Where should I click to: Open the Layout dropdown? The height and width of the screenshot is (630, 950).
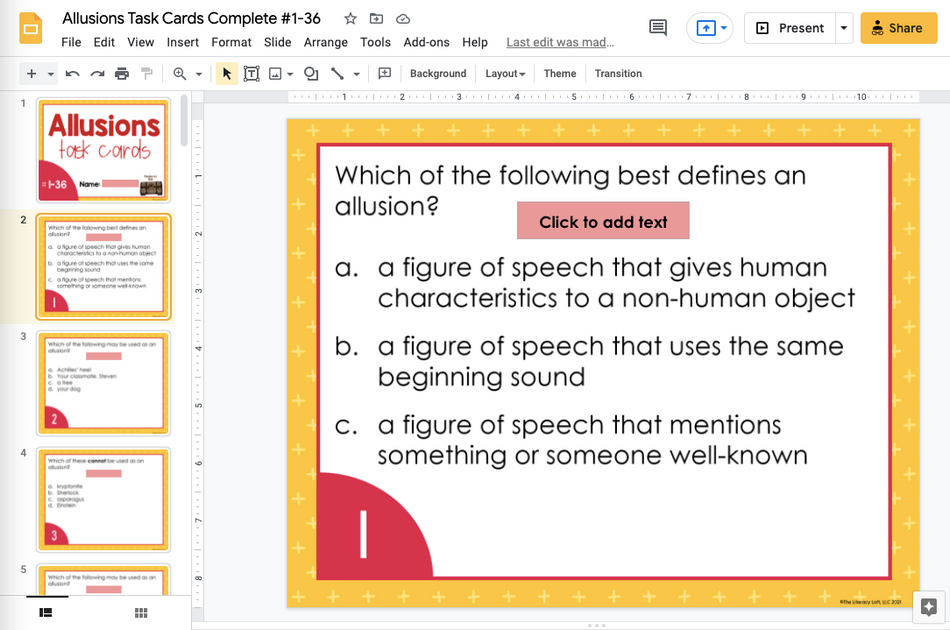504,73
